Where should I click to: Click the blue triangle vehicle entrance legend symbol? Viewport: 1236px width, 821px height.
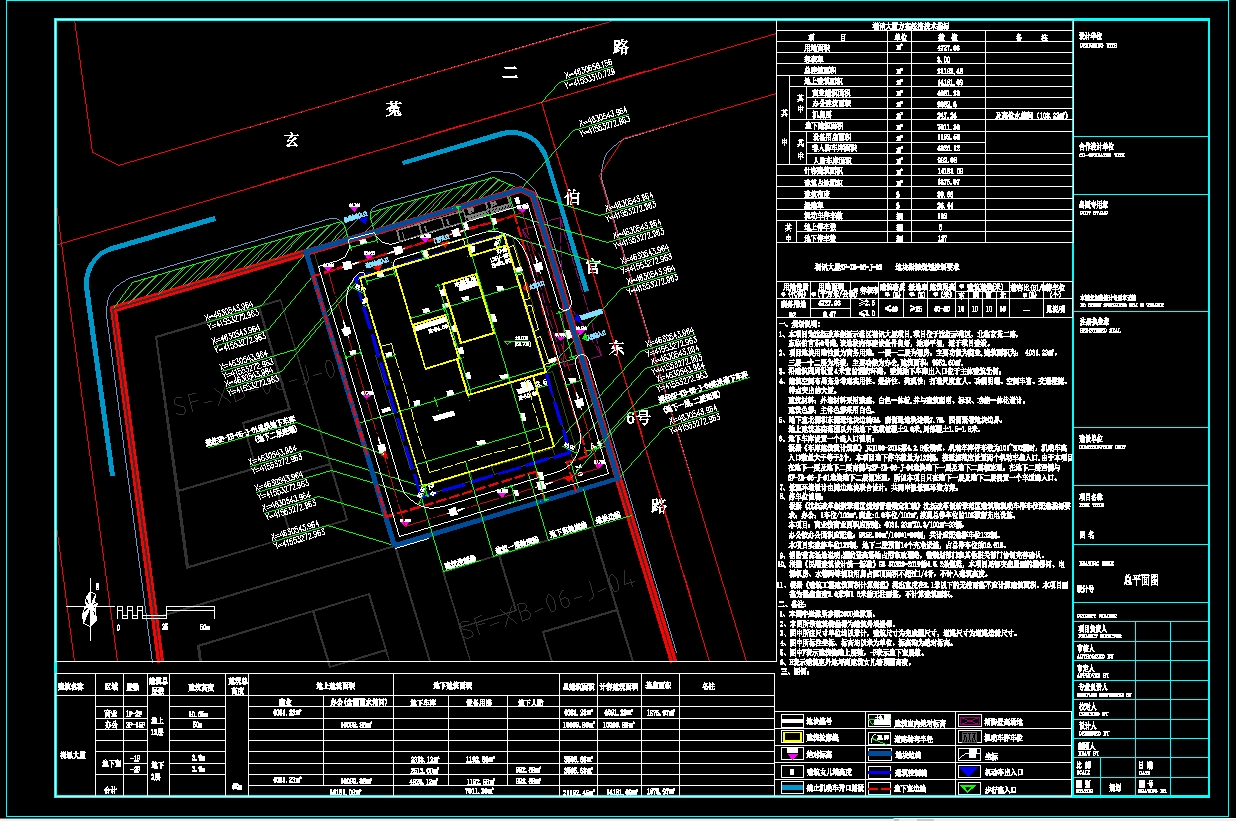[970, 771]
